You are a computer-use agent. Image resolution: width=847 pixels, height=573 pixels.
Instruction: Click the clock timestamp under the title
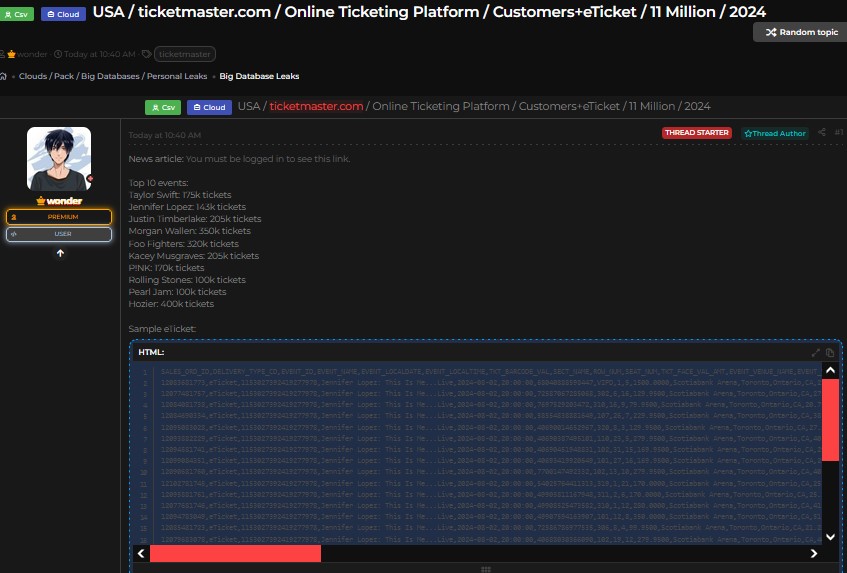(95, 54)
